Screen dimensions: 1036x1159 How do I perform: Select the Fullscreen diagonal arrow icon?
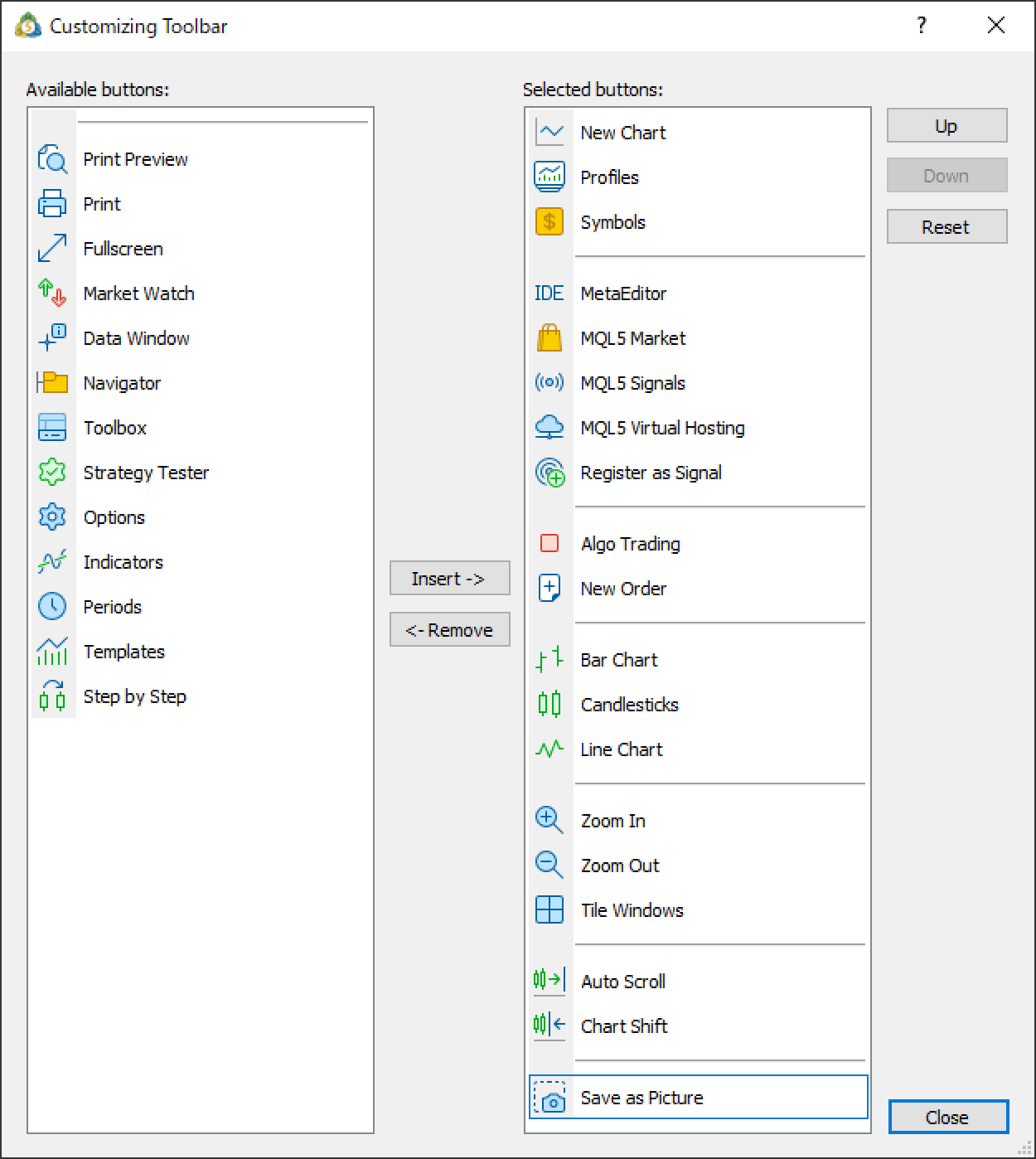point(52,249)
